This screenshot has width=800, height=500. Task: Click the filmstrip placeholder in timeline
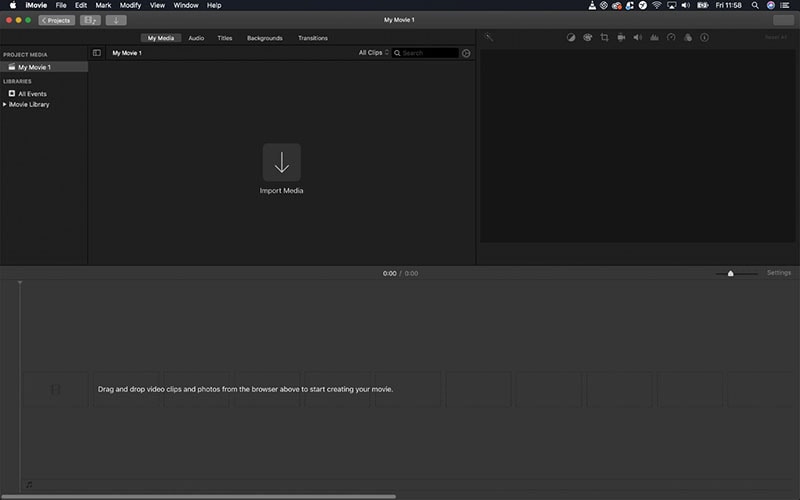[56, 390]
